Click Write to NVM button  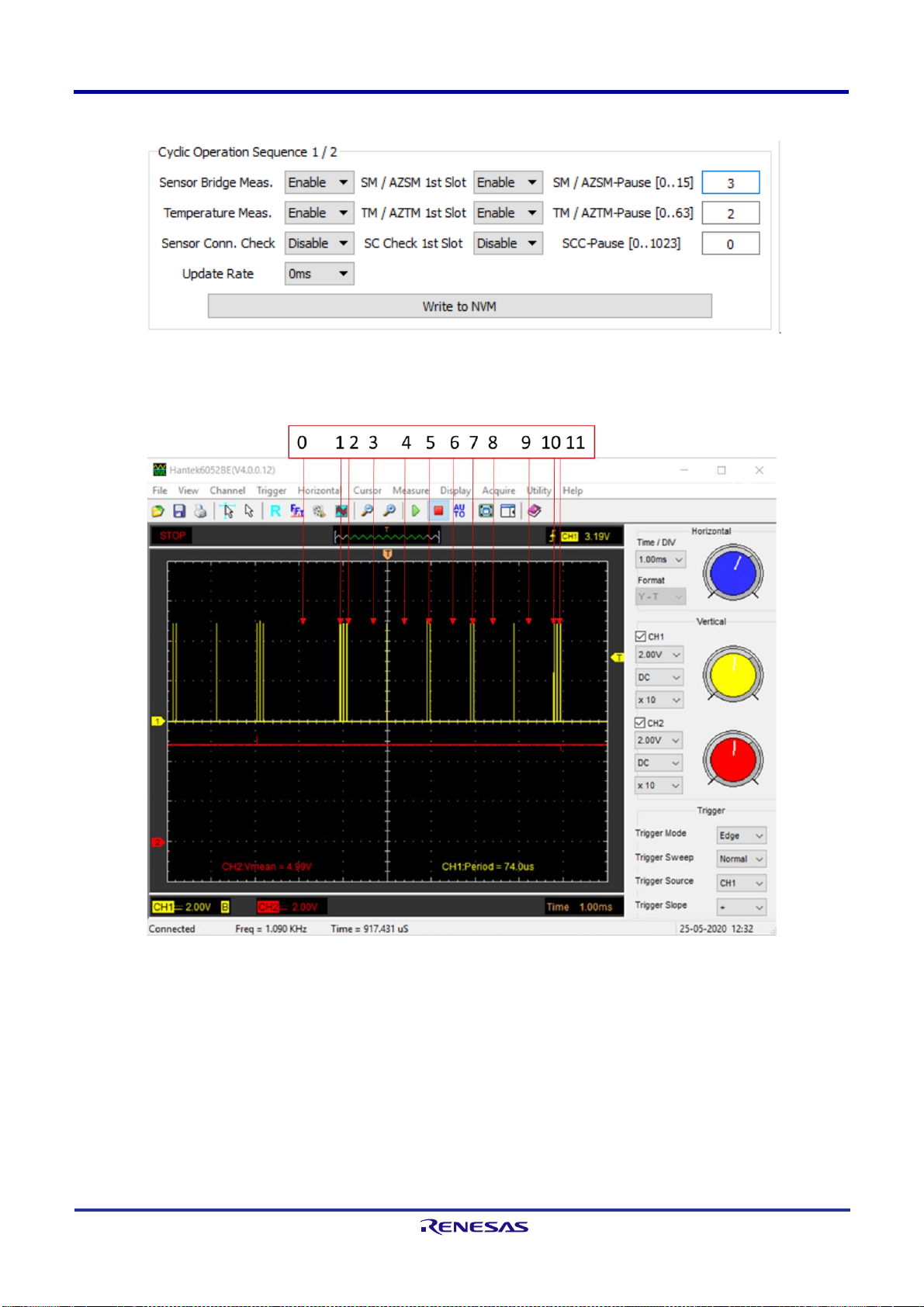pyautogui.click(x=459, y=306)
